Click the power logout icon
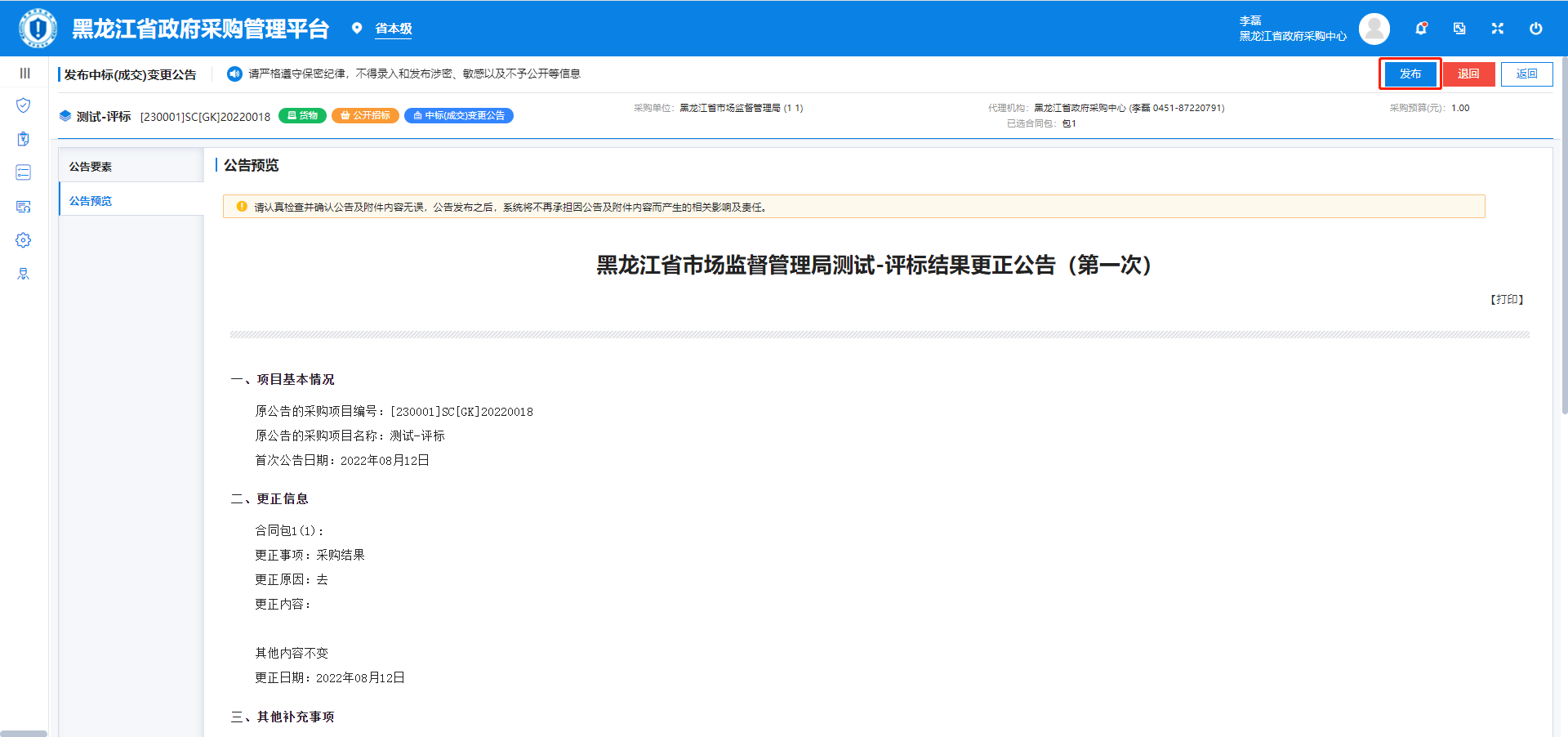Viewport: 1568px width, 737px height. pos(1536,29)
